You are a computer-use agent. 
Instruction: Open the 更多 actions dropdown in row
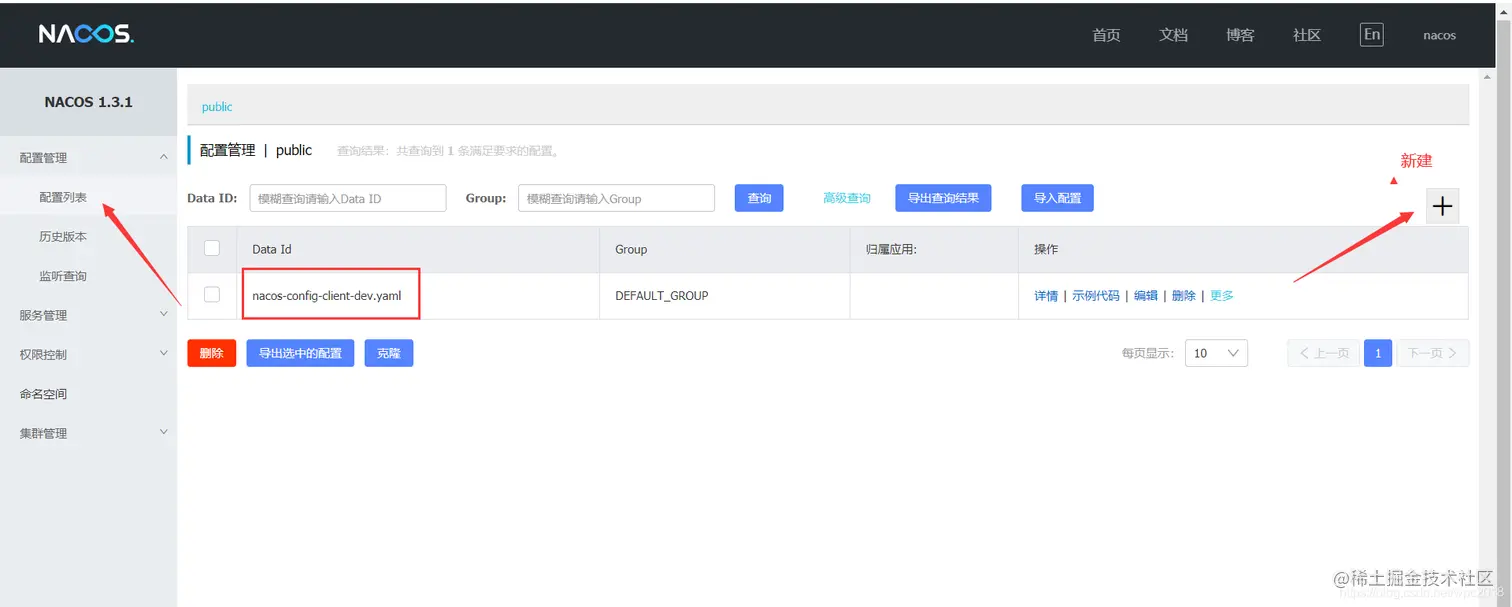[x=1222, y=296]
